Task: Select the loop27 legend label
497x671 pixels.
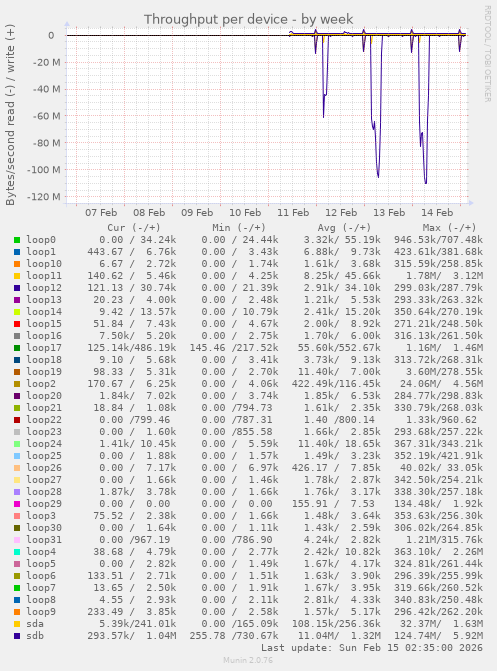Action: (x=44, y=480)
